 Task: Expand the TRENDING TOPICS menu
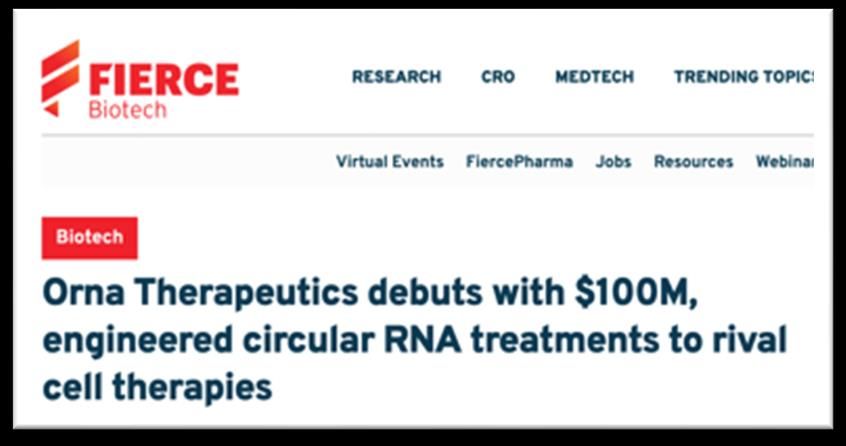pos(744,77)
